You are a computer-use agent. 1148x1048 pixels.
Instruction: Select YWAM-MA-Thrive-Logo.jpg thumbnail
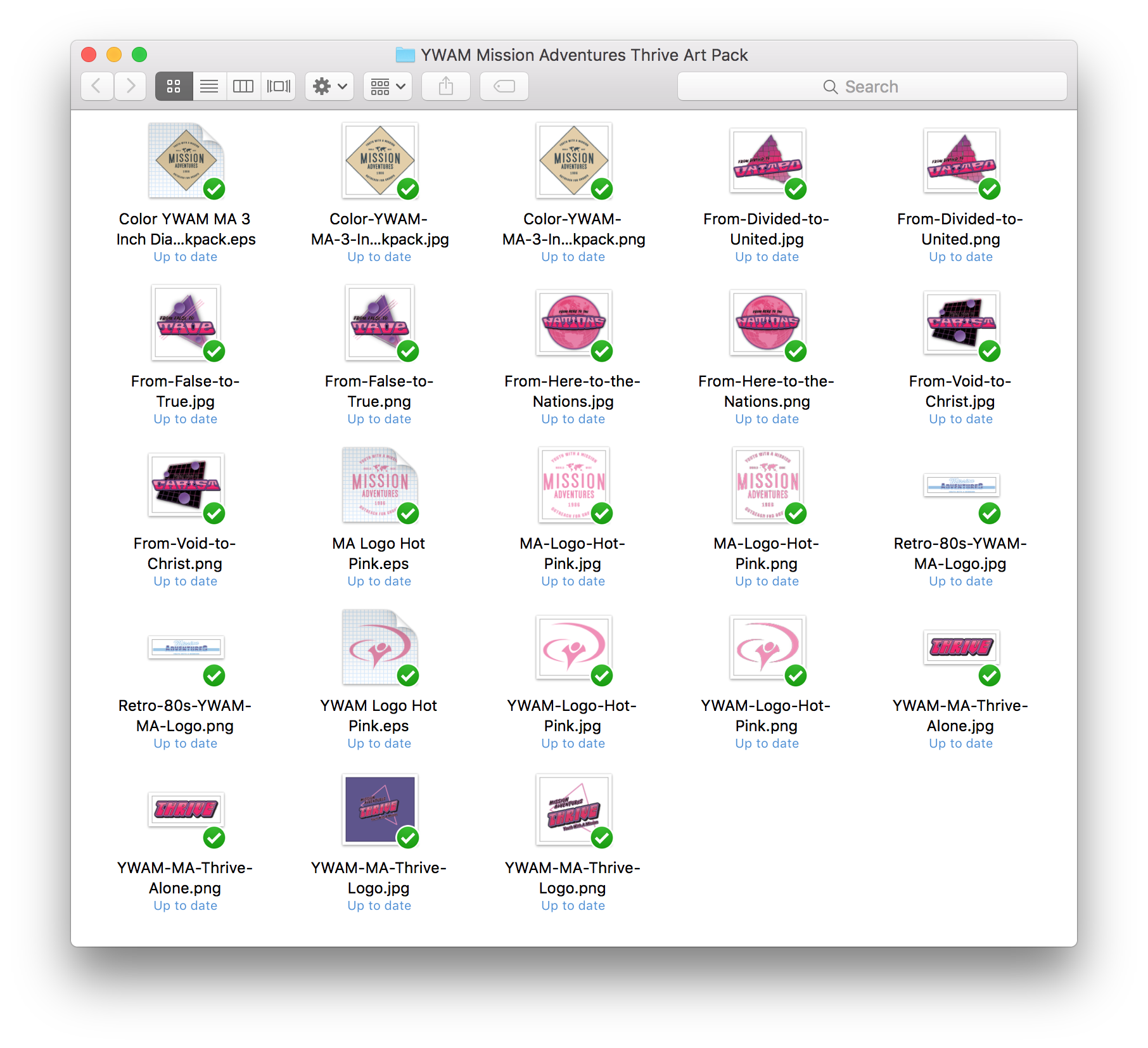pyautogui.click(x=380, y=810)
